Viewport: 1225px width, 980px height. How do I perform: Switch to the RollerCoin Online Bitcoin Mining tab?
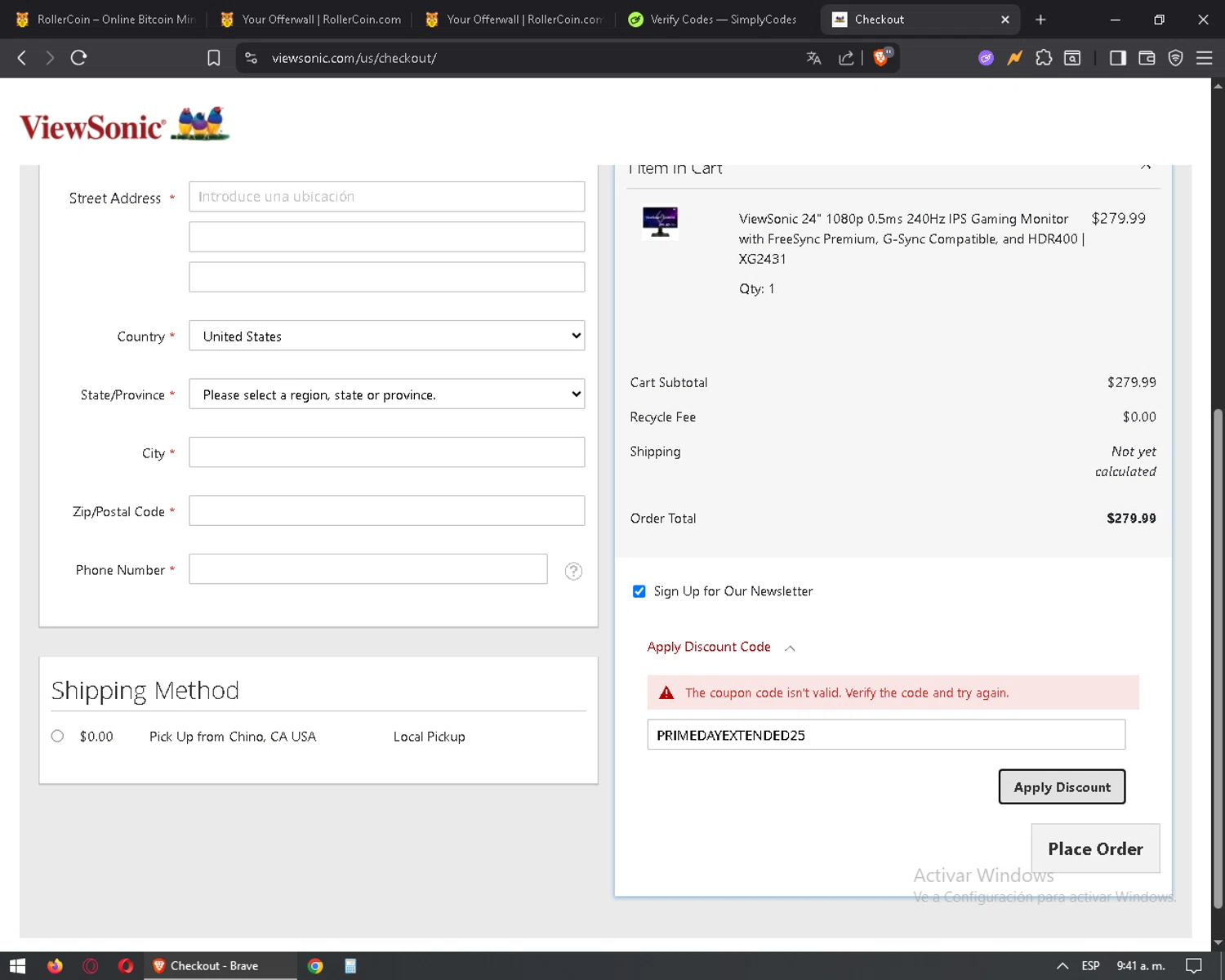point(105,20)
